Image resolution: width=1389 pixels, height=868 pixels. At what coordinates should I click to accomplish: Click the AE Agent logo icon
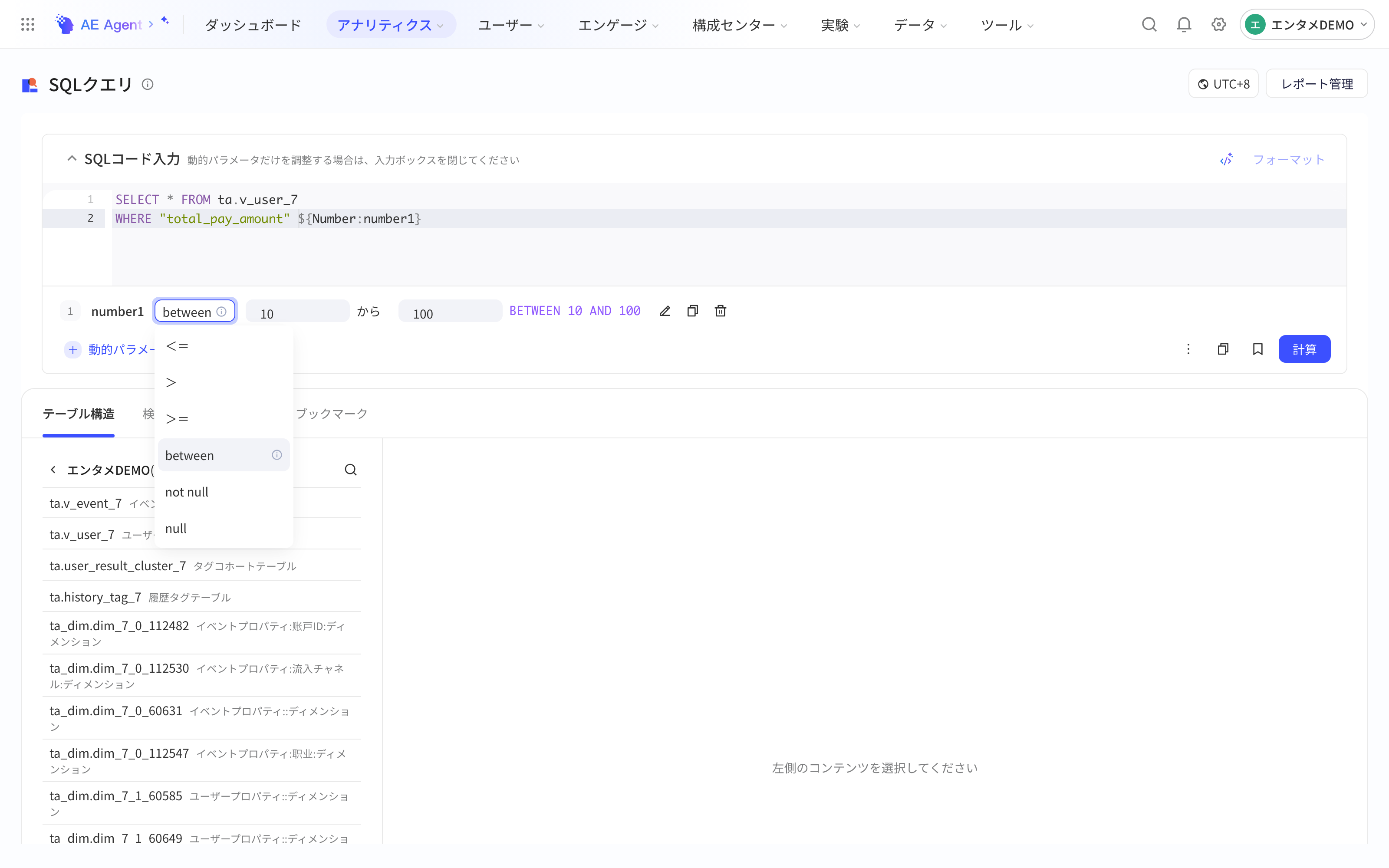(64, 25)
